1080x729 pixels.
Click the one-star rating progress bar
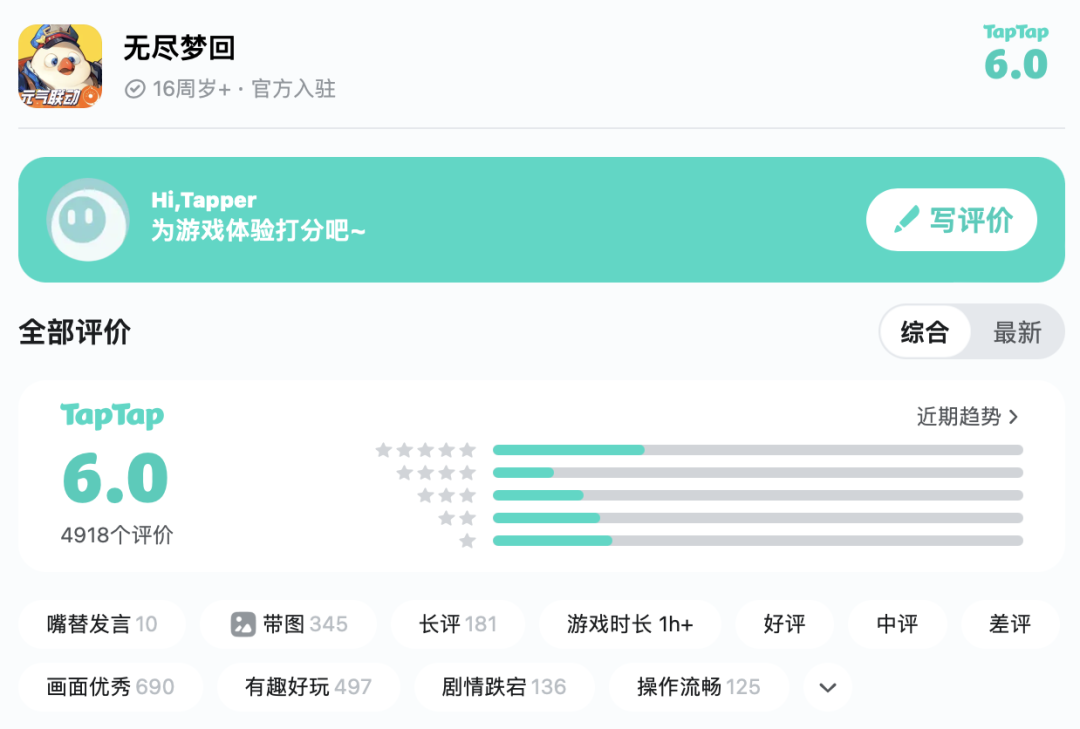pos(757,541)
